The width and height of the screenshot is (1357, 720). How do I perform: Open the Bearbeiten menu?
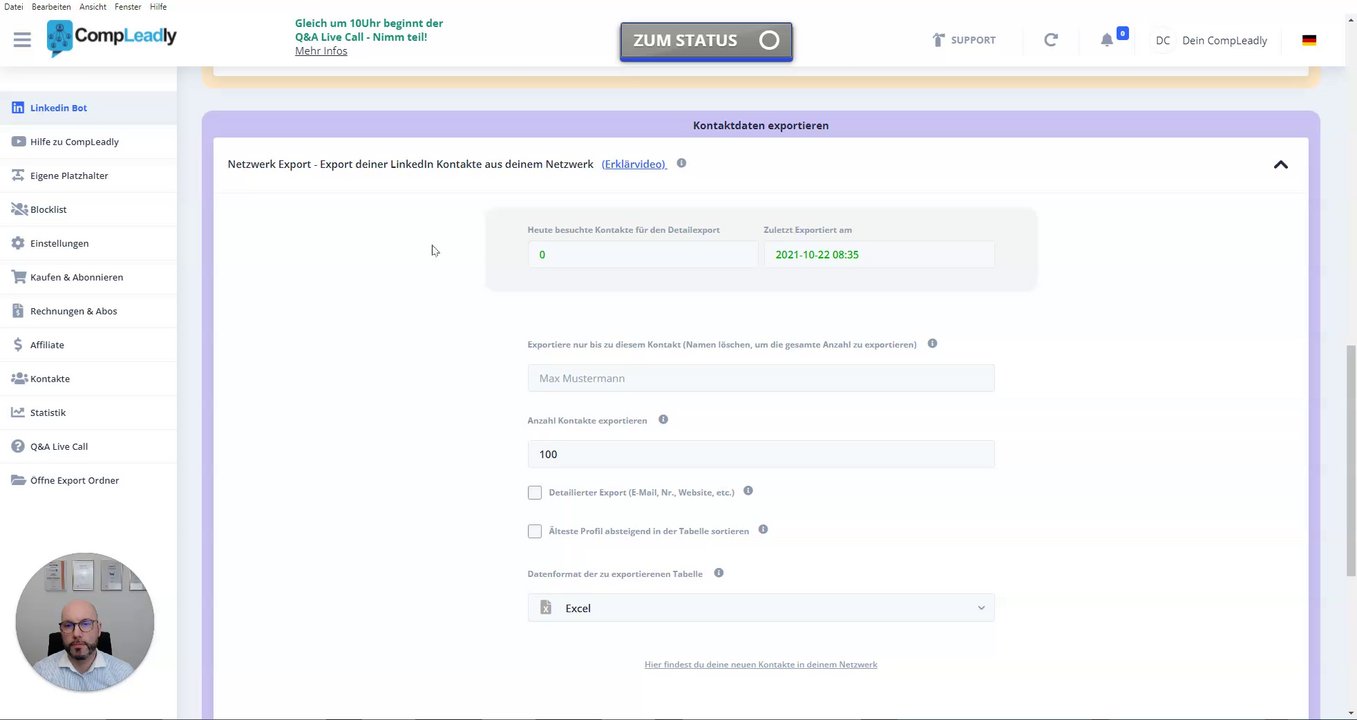click(51, 6)
